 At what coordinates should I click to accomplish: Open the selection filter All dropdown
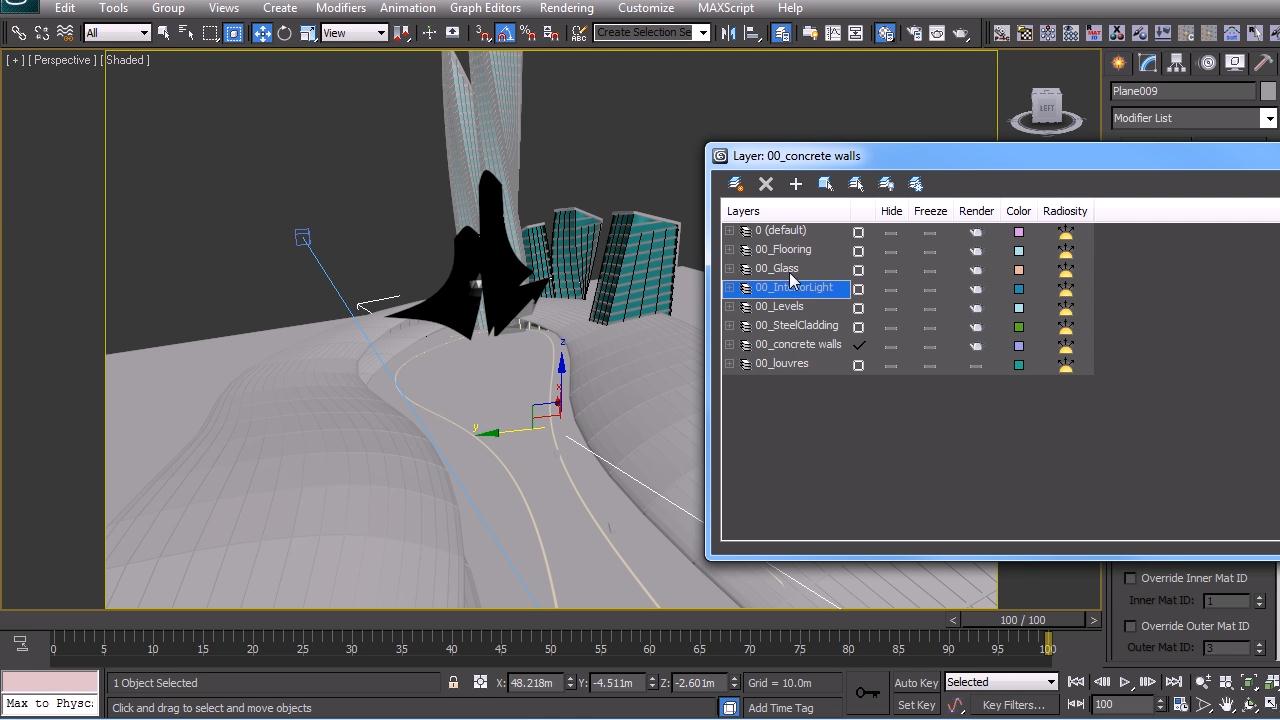117,33
